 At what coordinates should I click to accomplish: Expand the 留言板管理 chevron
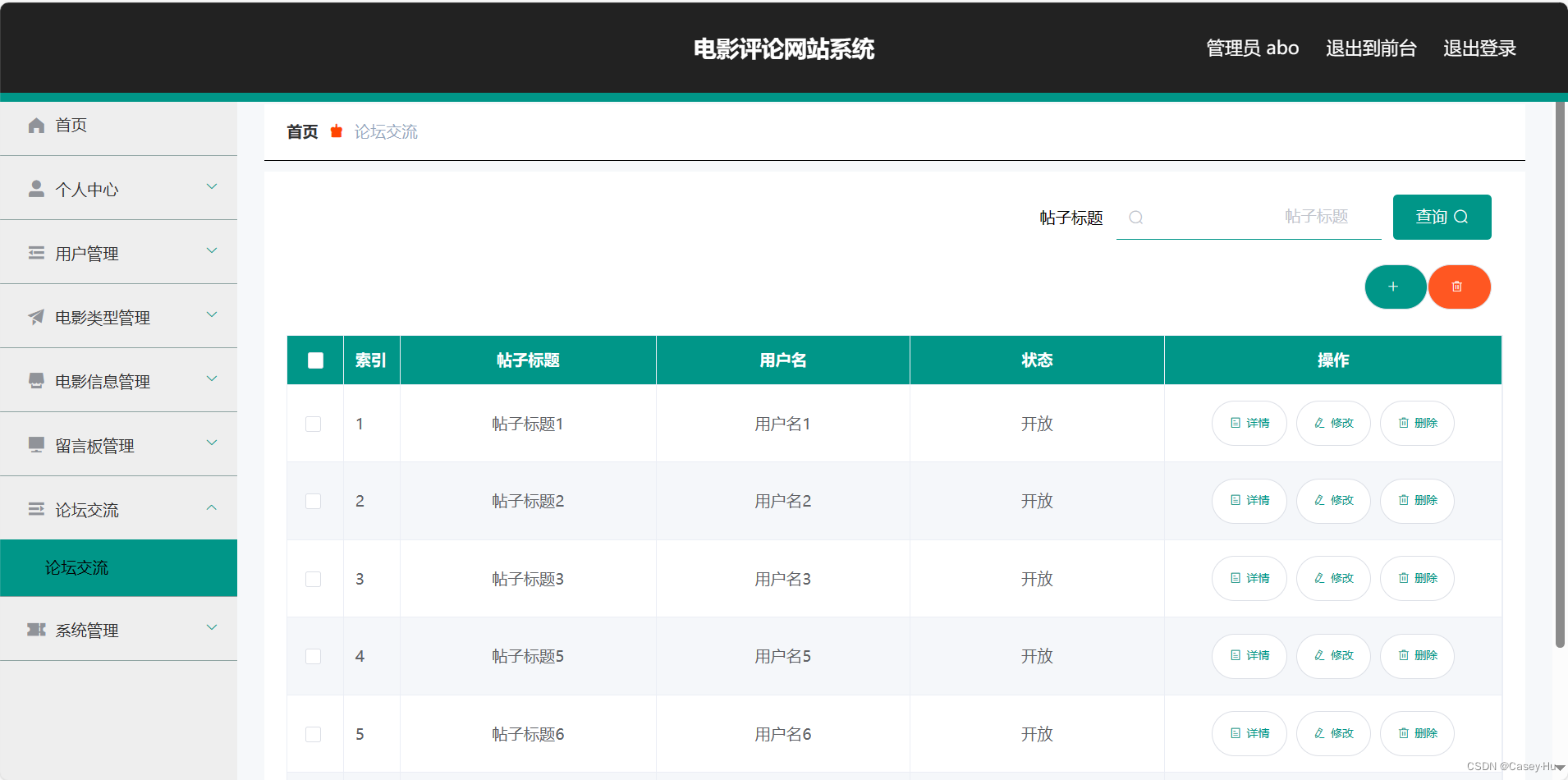(x=212, y=443)
